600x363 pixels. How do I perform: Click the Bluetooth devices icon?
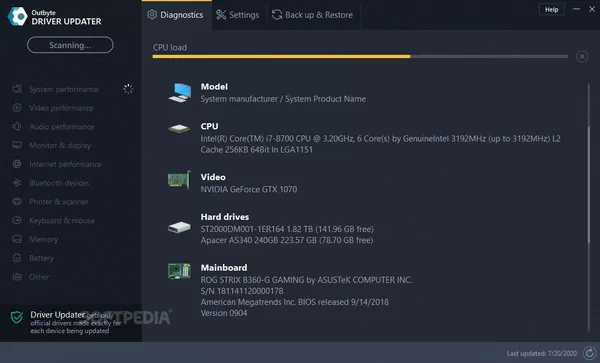point(17,183)
